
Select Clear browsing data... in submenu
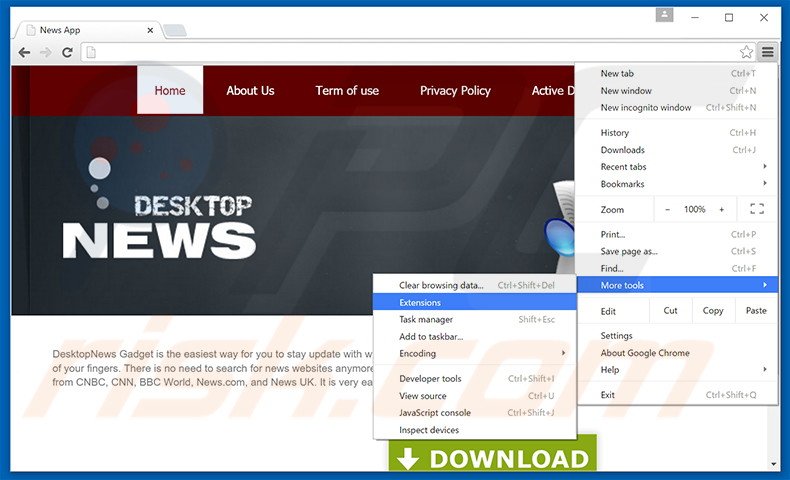475,285
